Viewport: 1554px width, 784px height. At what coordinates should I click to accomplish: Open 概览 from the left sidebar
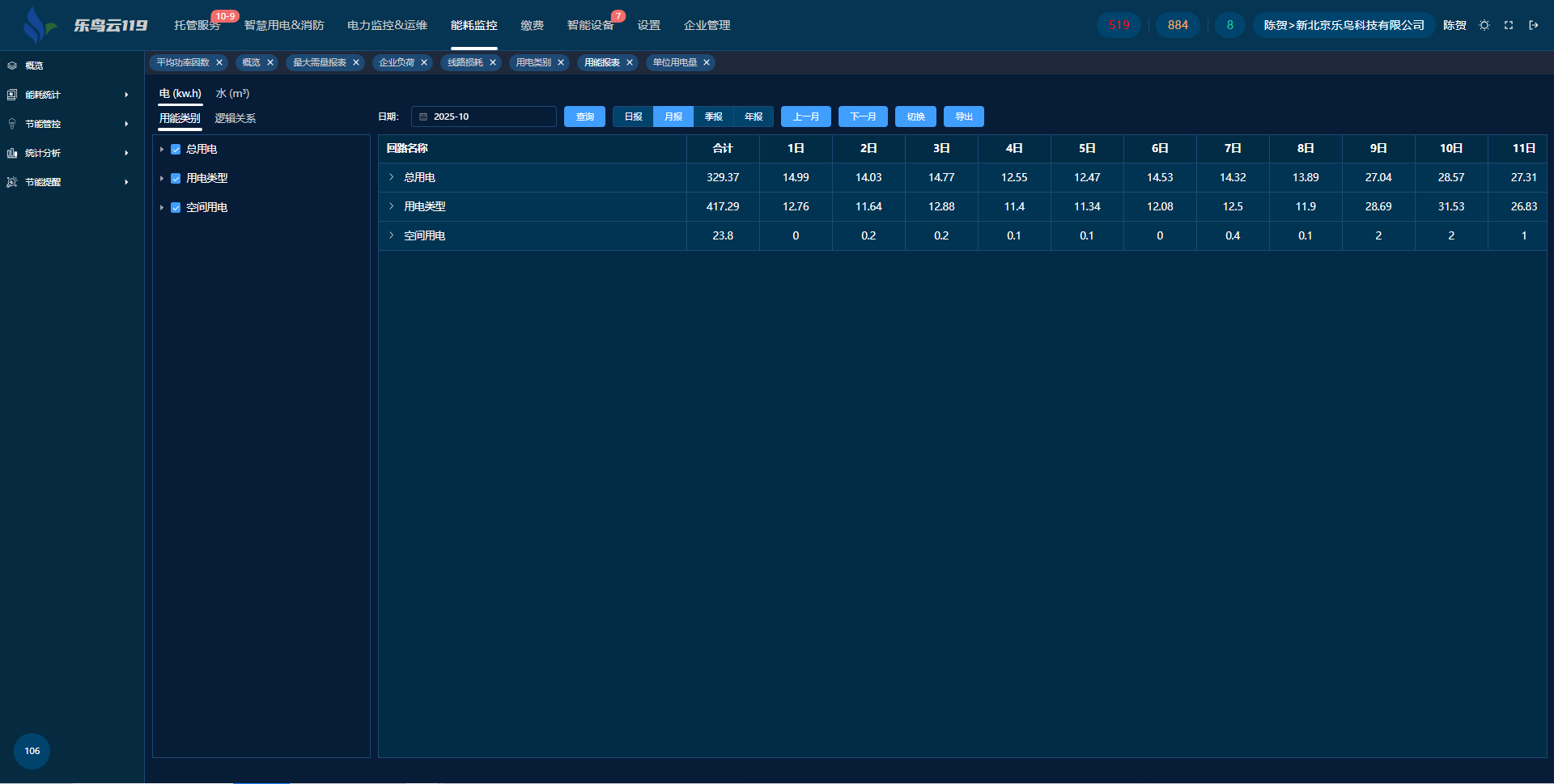click(34, 66)
